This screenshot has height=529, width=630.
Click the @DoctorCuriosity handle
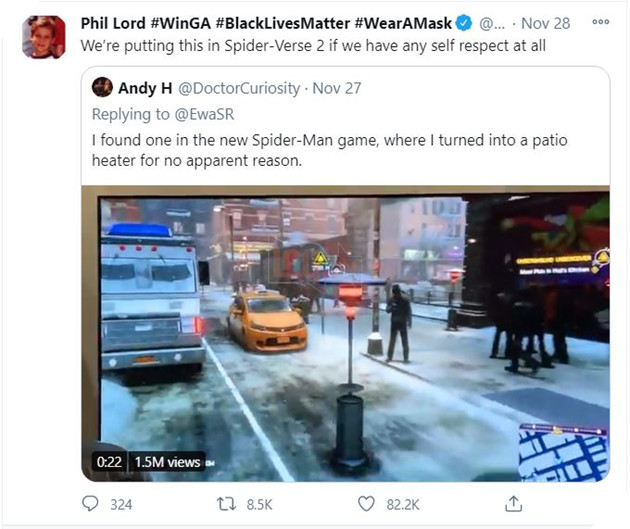[x=239, y=88]
